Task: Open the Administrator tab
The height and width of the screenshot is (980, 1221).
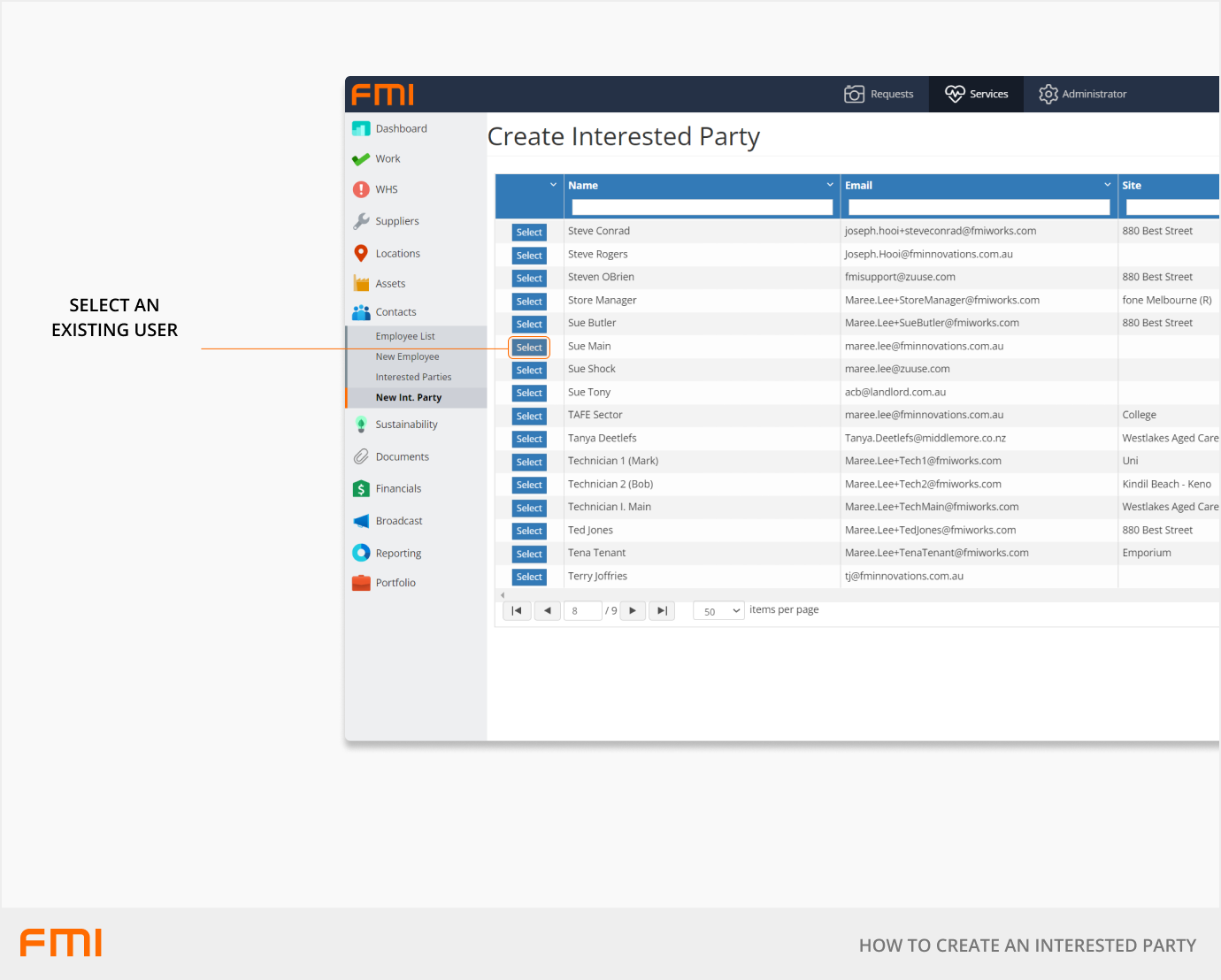Action: coord(1082,94)
